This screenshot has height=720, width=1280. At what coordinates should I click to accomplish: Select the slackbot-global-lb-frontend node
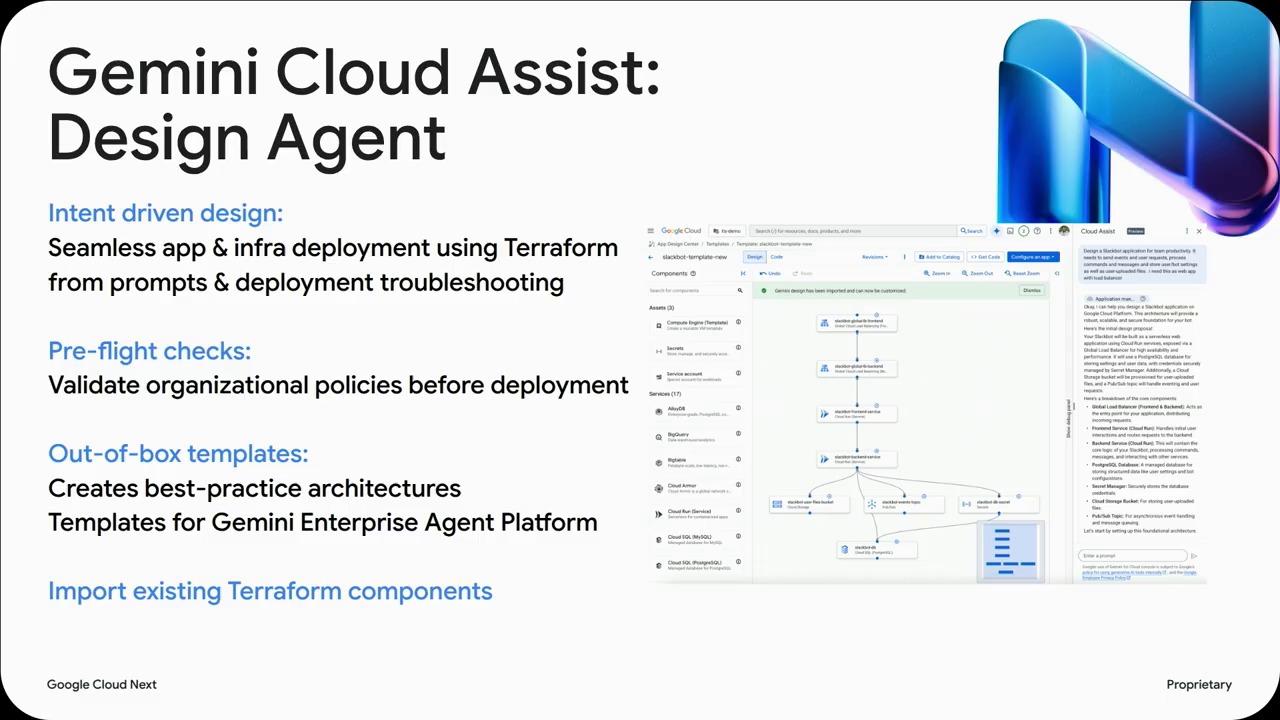[x=857, y=323]
